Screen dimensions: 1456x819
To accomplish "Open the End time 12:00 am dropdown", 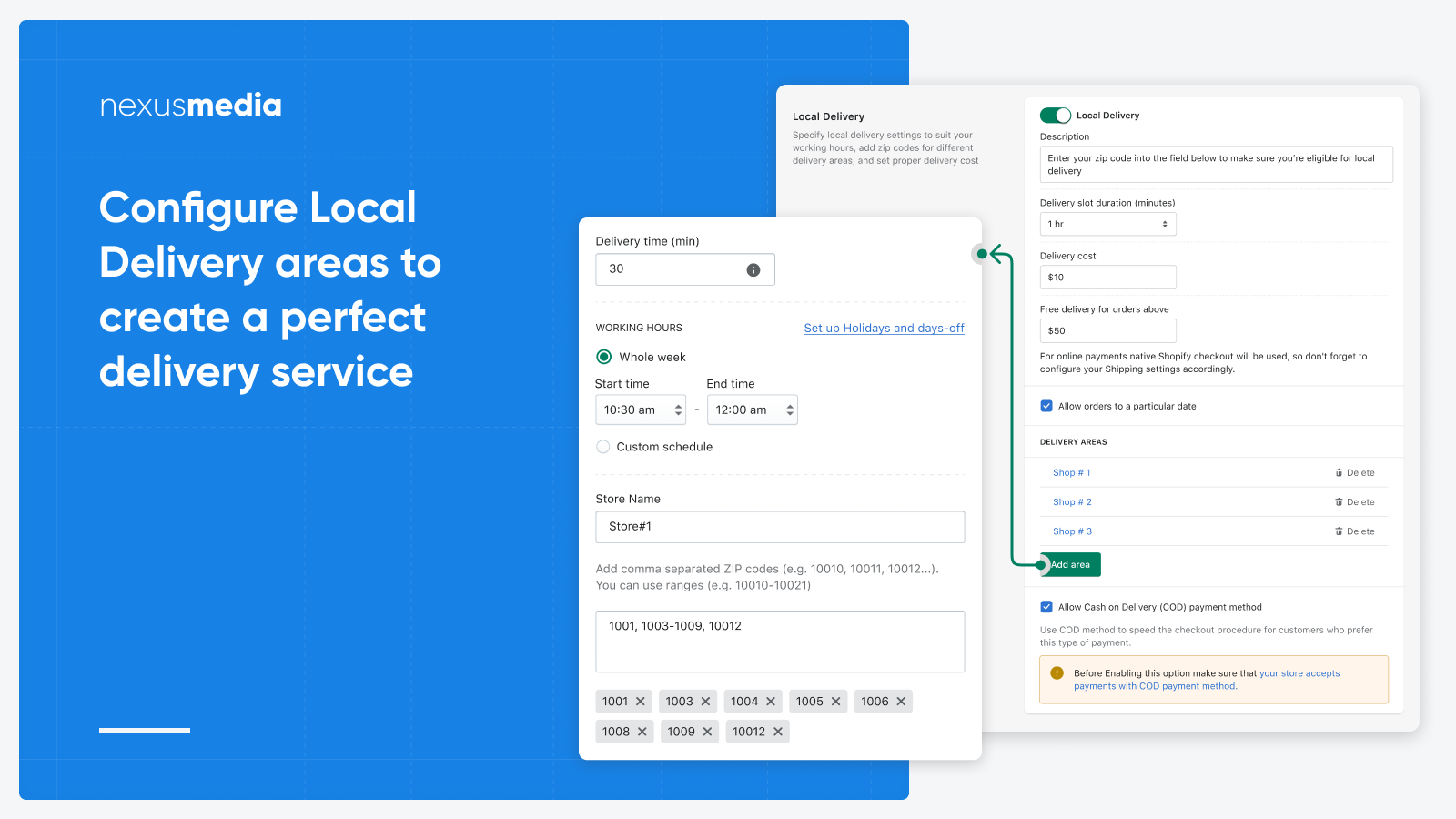I will [753, 410].
